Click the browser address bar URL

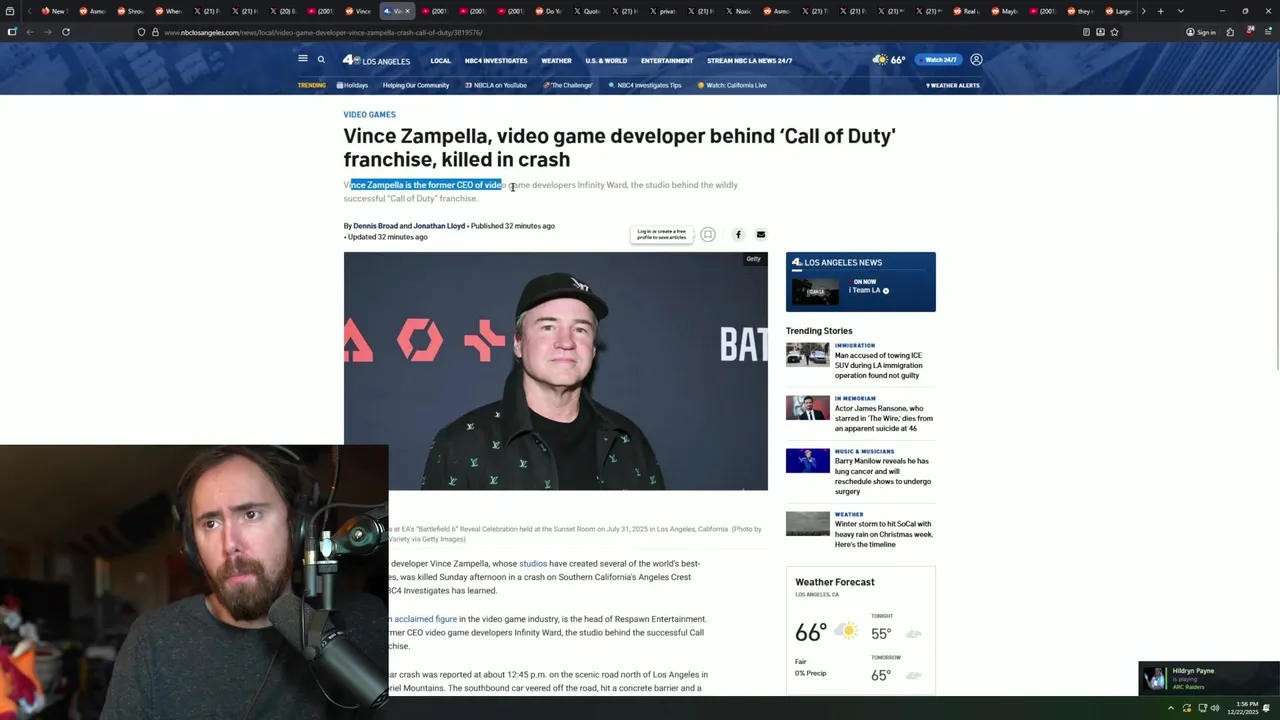pyautogui.click(x=323, y=32)
